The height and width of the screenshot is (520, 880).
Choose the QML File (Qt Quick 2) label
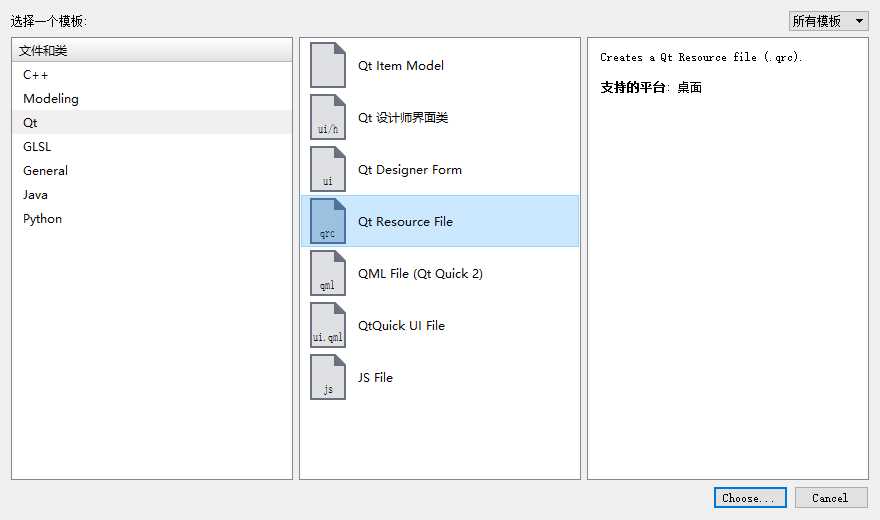coord(420,274)
